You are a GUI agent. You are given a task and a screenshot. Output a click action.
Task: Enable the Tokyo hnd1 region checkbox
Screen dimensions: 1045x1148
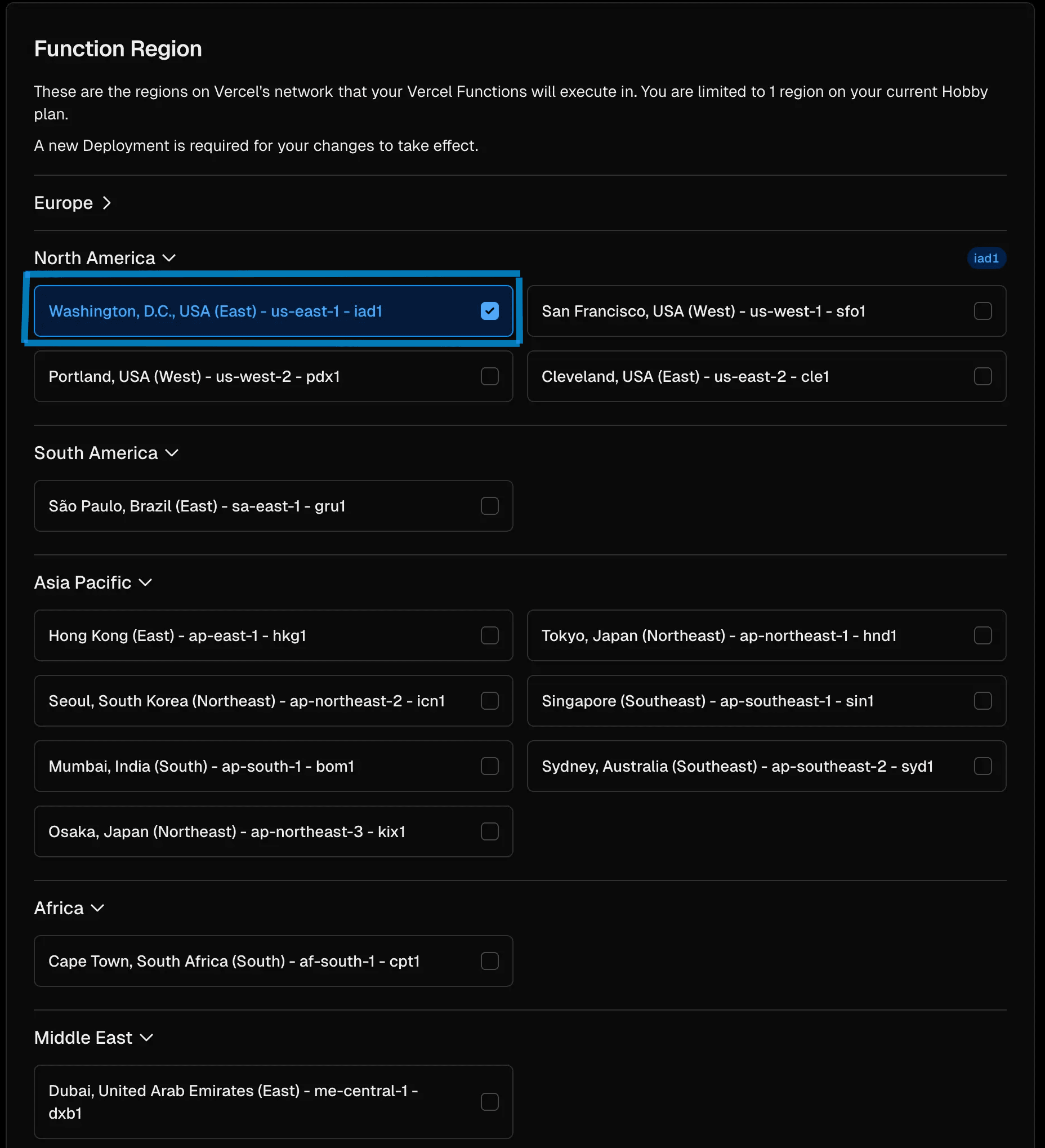tap(983, 635)
